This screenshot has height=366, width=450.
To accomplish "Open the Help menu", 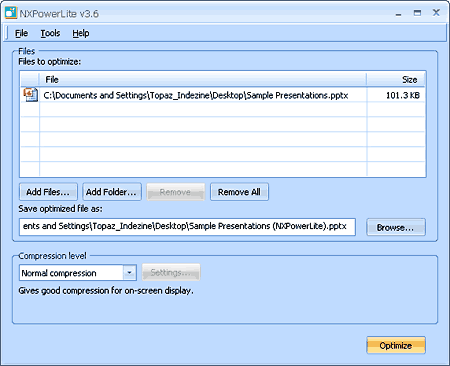I will point(81,33).
